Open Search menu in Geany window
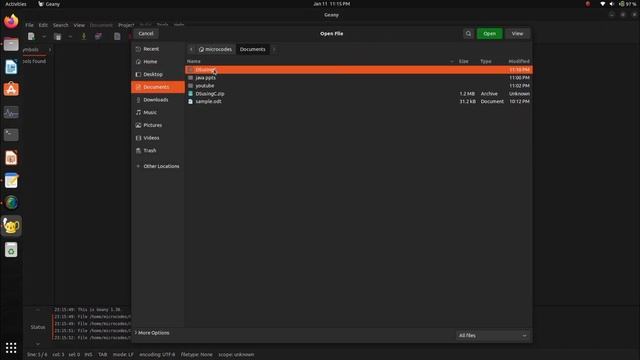Image resolution: width=640 pixels, height=360 pixels. (x=60, y=25)
